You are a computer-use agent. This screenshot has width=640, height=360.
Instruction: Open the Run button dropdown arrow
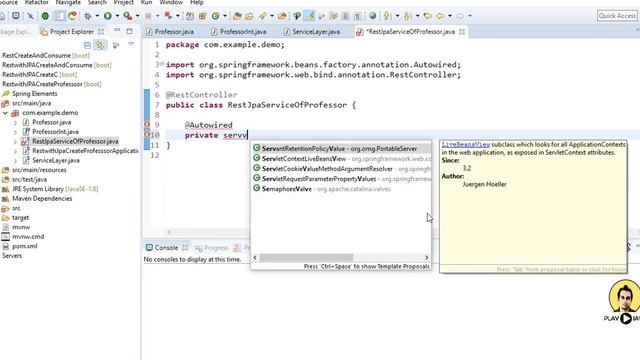point(117,16)
